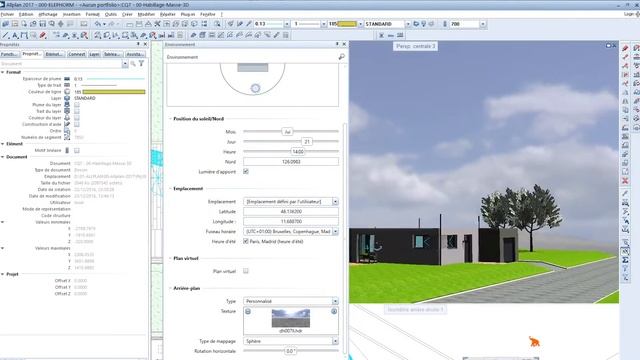Click the height icon left of 700 field
The image size is (640, 360).
[444, 24]
